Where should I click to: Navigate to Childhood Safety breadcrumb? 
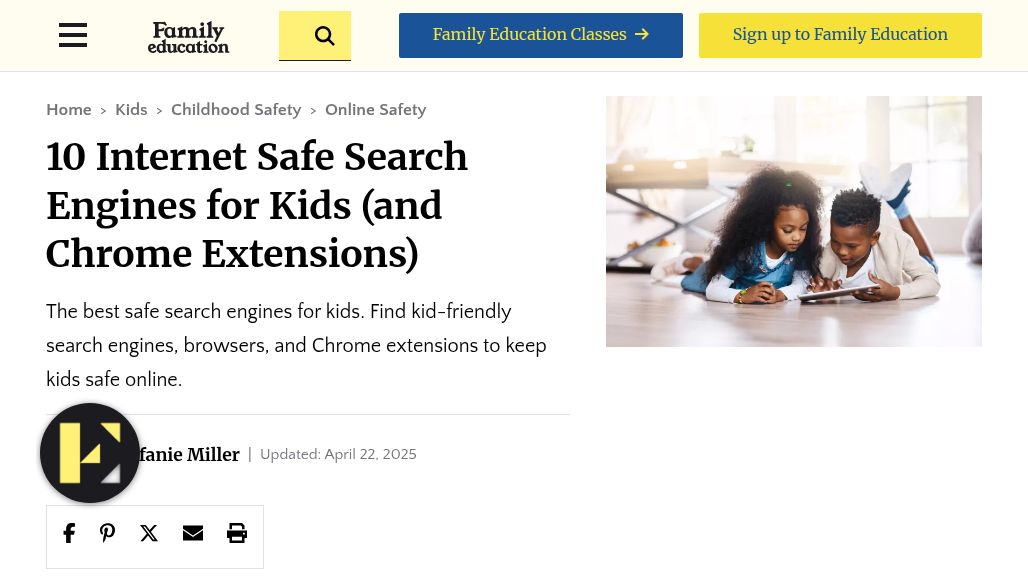tap(236, 109)
